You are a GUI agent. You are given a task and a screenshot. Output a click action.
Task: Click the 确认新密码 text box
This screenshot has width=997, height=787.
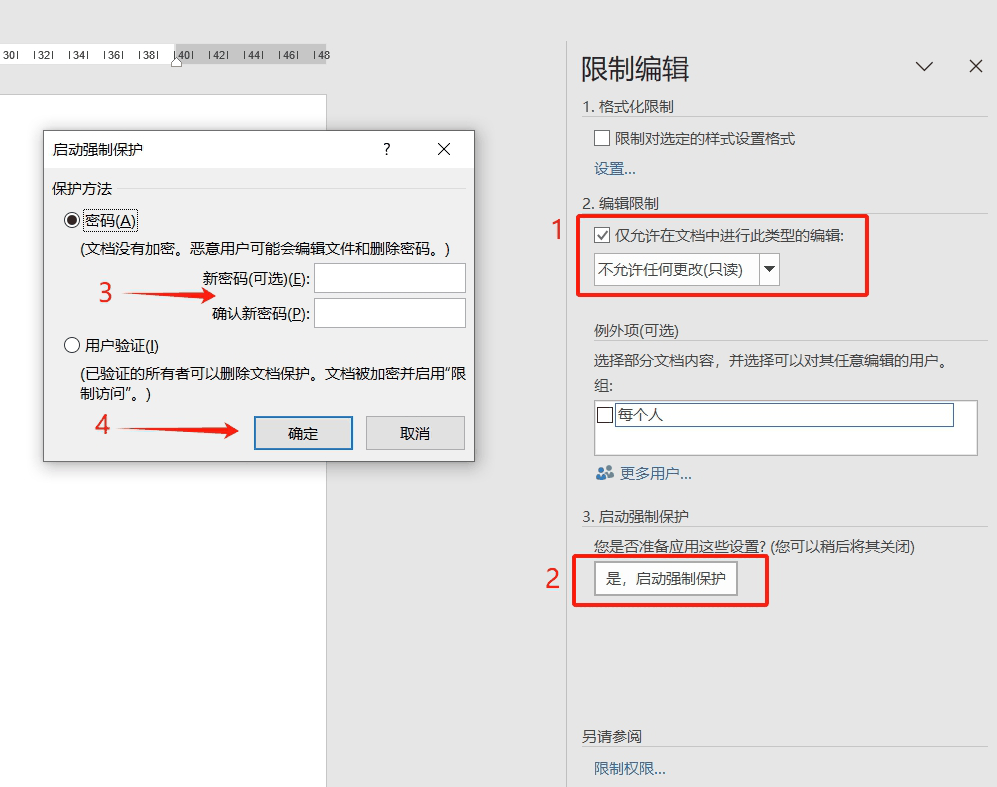389,313
